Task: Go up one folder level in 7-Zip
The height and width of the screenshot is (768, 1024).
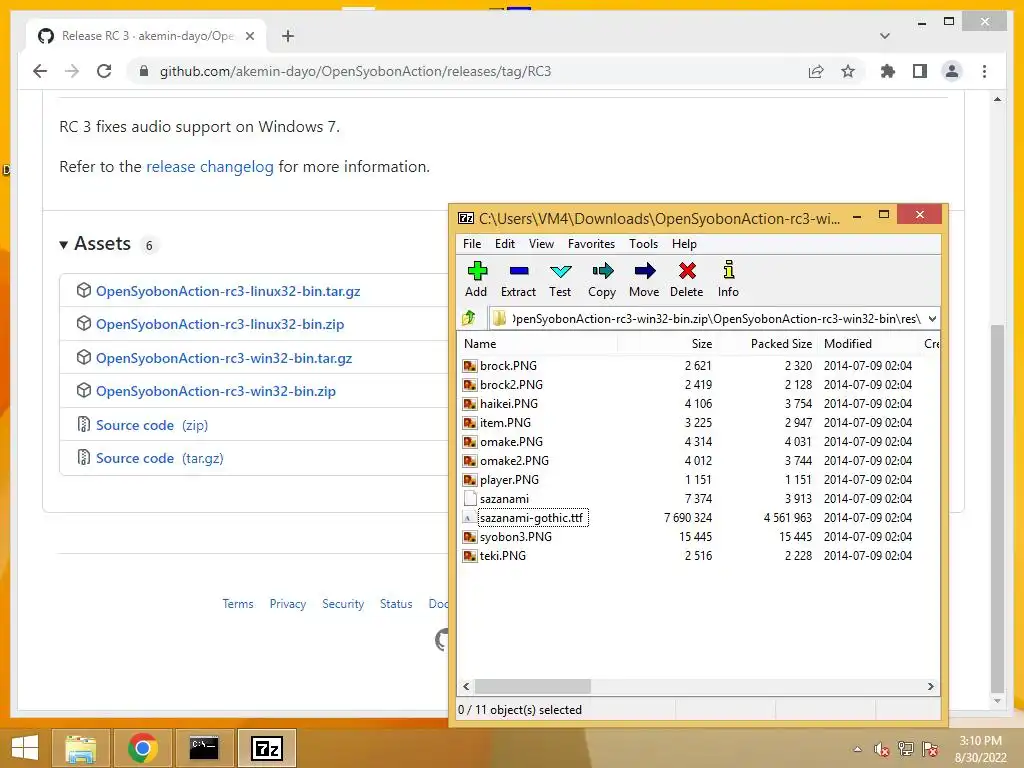Action: [x=469, y=319]
